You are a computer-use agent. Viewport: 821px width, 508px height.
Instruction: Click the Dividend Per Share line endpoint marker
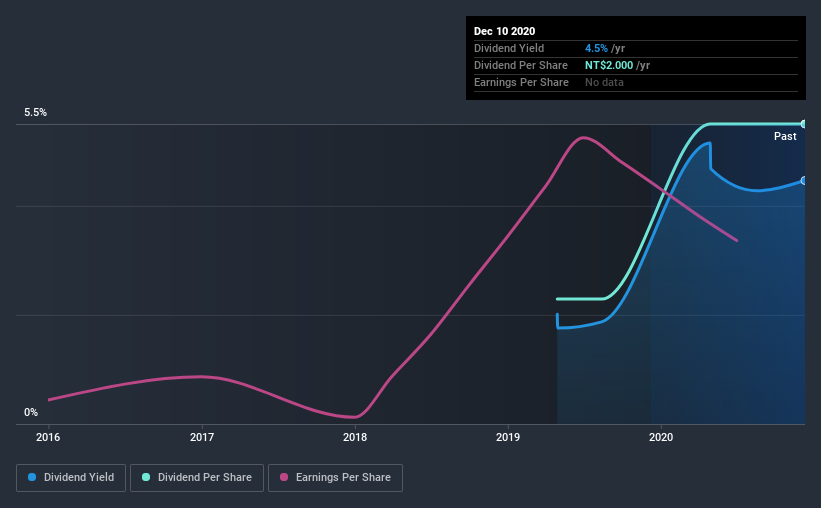tap(804, 124)
